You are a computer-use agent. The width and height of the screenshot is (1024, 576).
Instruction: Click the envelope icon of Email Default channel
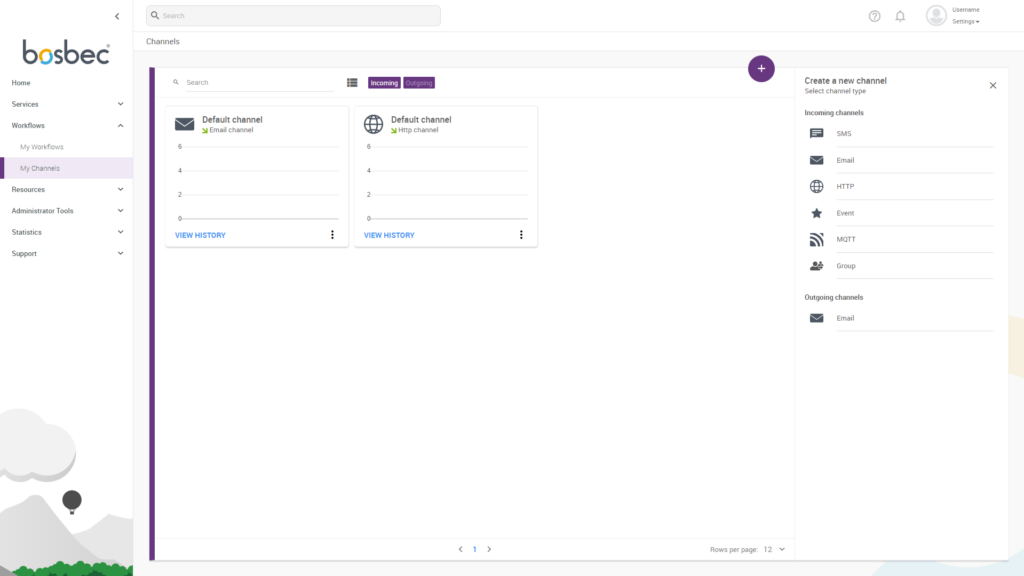[x=184, y=124]
